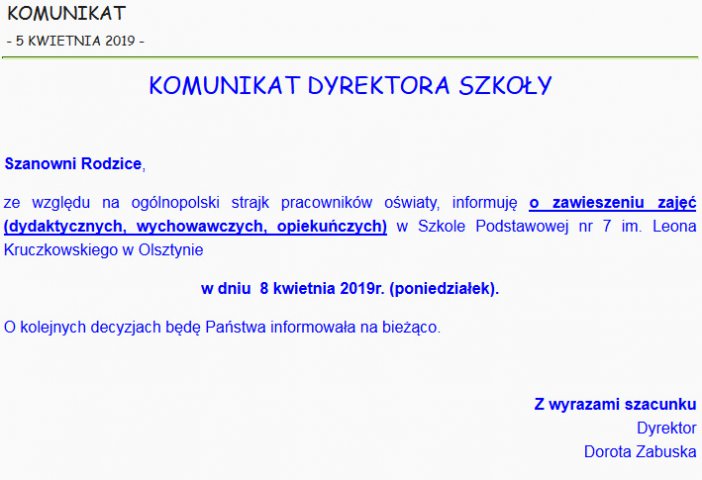Click 'Szkole Podstawowej nr 7' text
This screenshot has width=702, height=480.
click(514, 226)
